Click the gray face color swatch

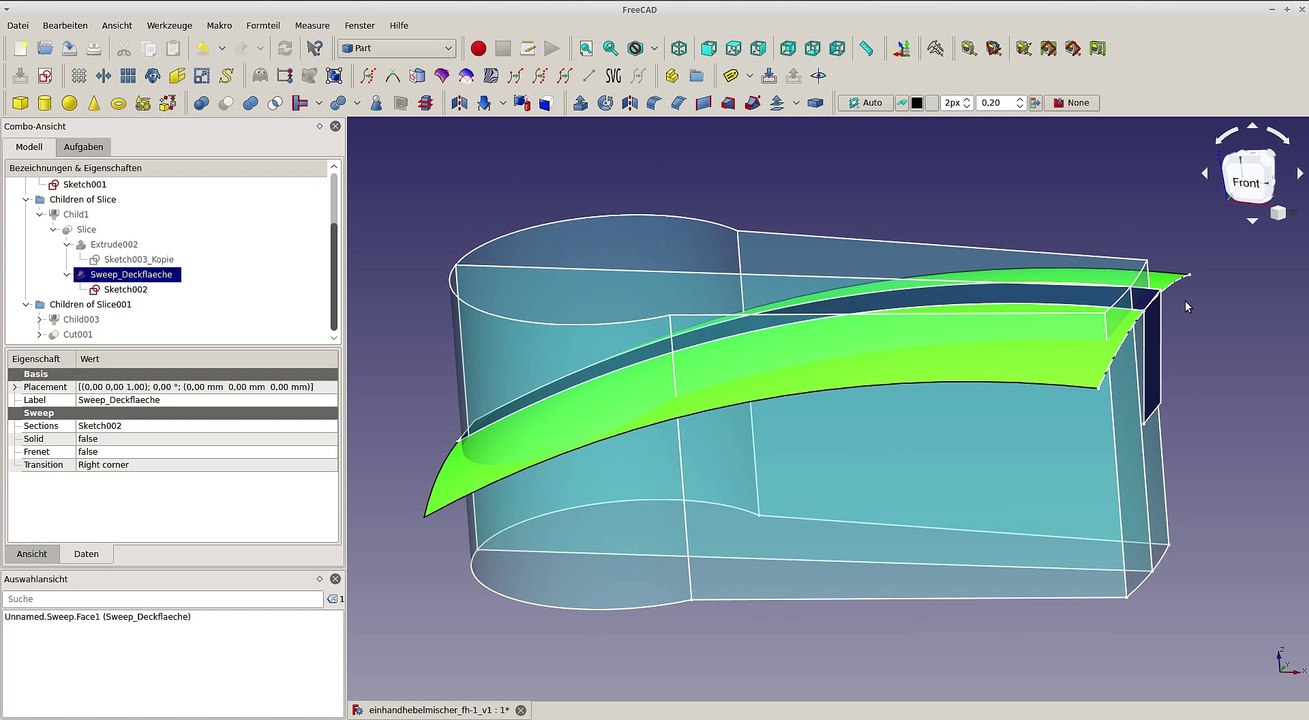pyautogui.click(x=932, y=103)
